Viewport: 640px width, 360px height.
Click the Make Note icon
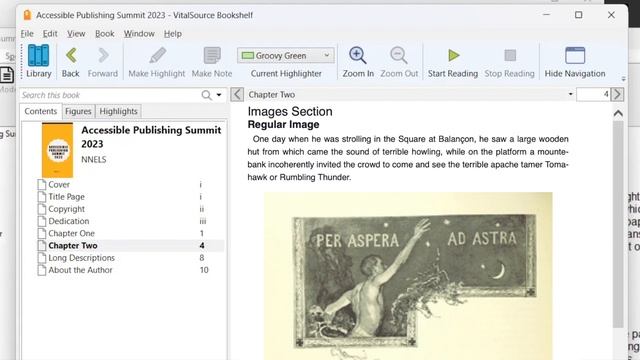pos(212,56)
